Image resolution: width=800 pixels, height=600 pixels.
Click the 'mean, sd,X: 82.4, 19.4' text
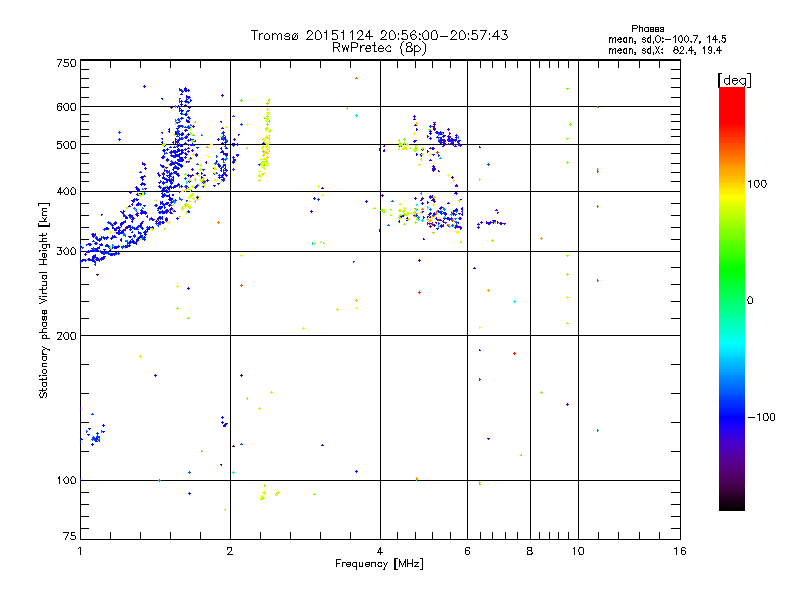(665, 50)
